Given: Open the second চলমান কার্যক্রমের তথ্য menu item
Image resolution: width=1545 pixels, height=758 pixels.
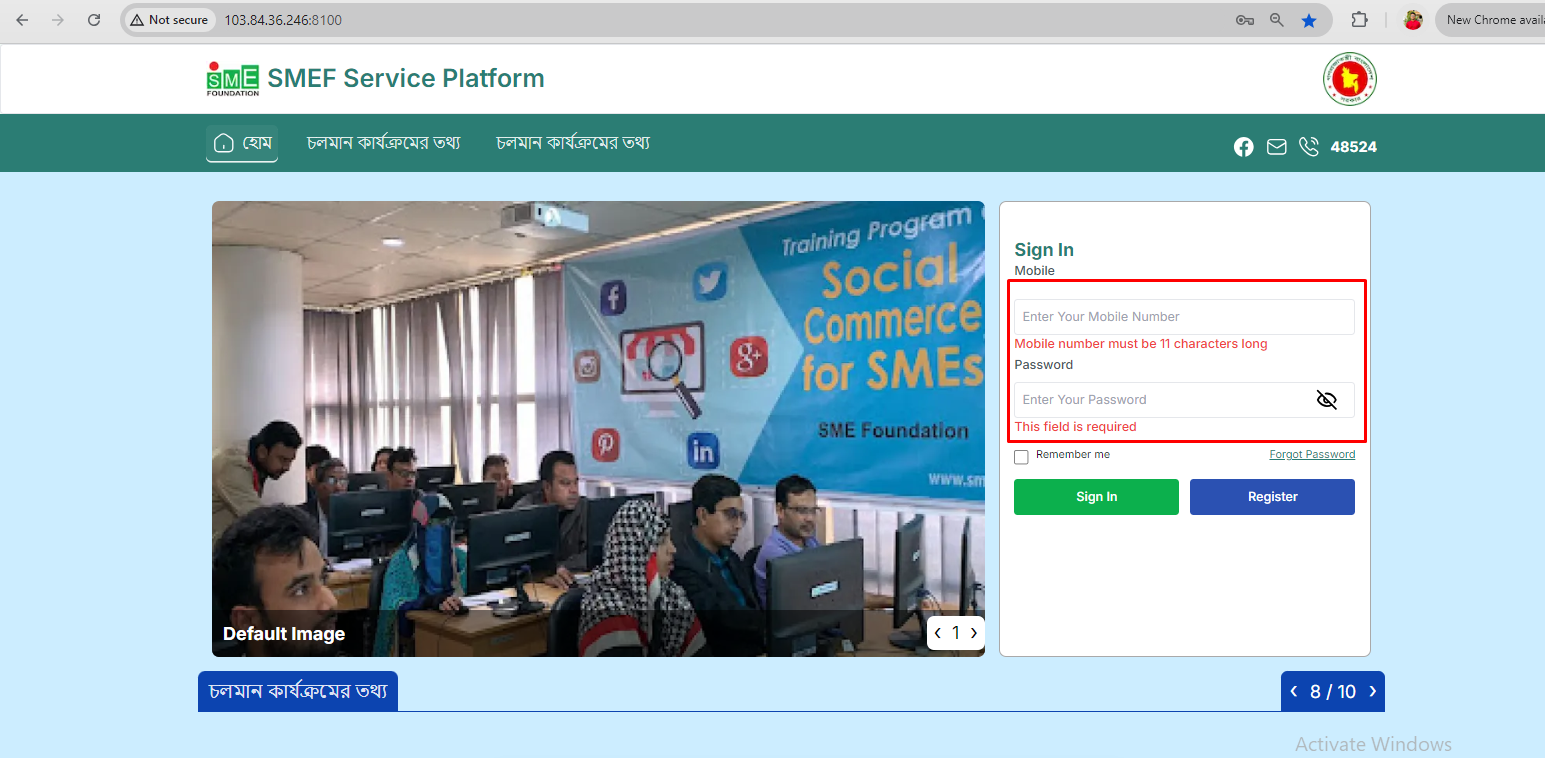Looking at the screenshot, I should pyautogui.click(x=573, y=143).
